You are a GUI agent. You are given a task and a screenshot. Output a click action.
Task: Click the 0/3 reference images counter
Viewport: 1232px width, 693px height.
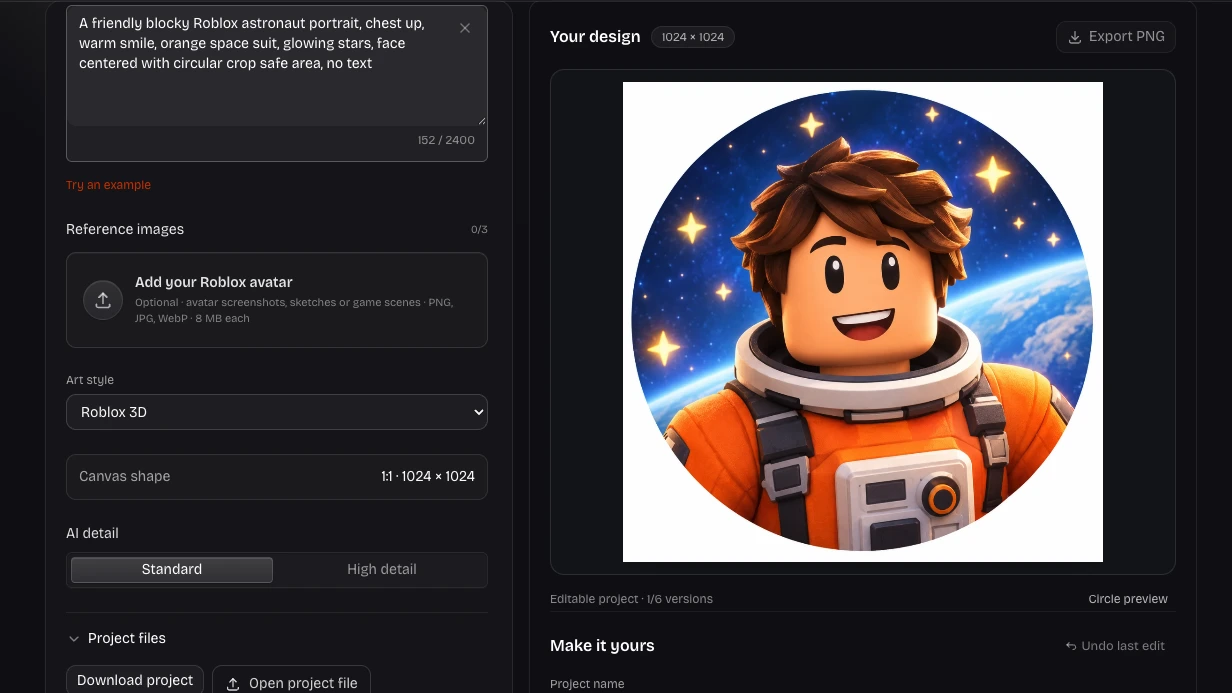click(x=479, y=230)
